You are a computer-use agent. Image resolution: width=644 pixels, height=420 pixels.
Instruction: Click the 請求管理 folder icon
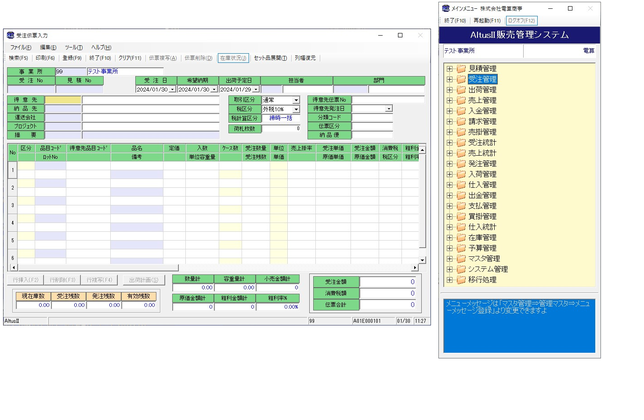pyautogui.click(x=461, y=121)
